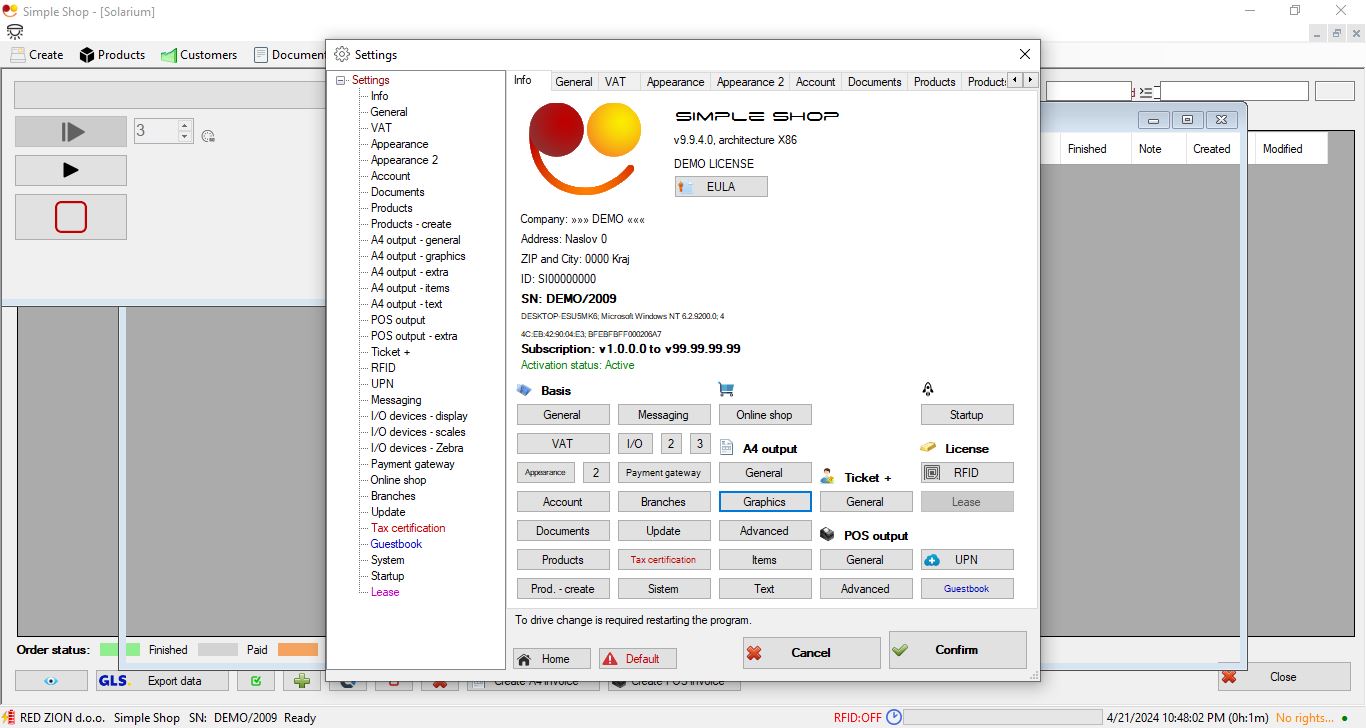The width and height of the screenshot is (1366, 728).
Task: Open the Create menu in the main toolbar
Action: coord(37,55)
